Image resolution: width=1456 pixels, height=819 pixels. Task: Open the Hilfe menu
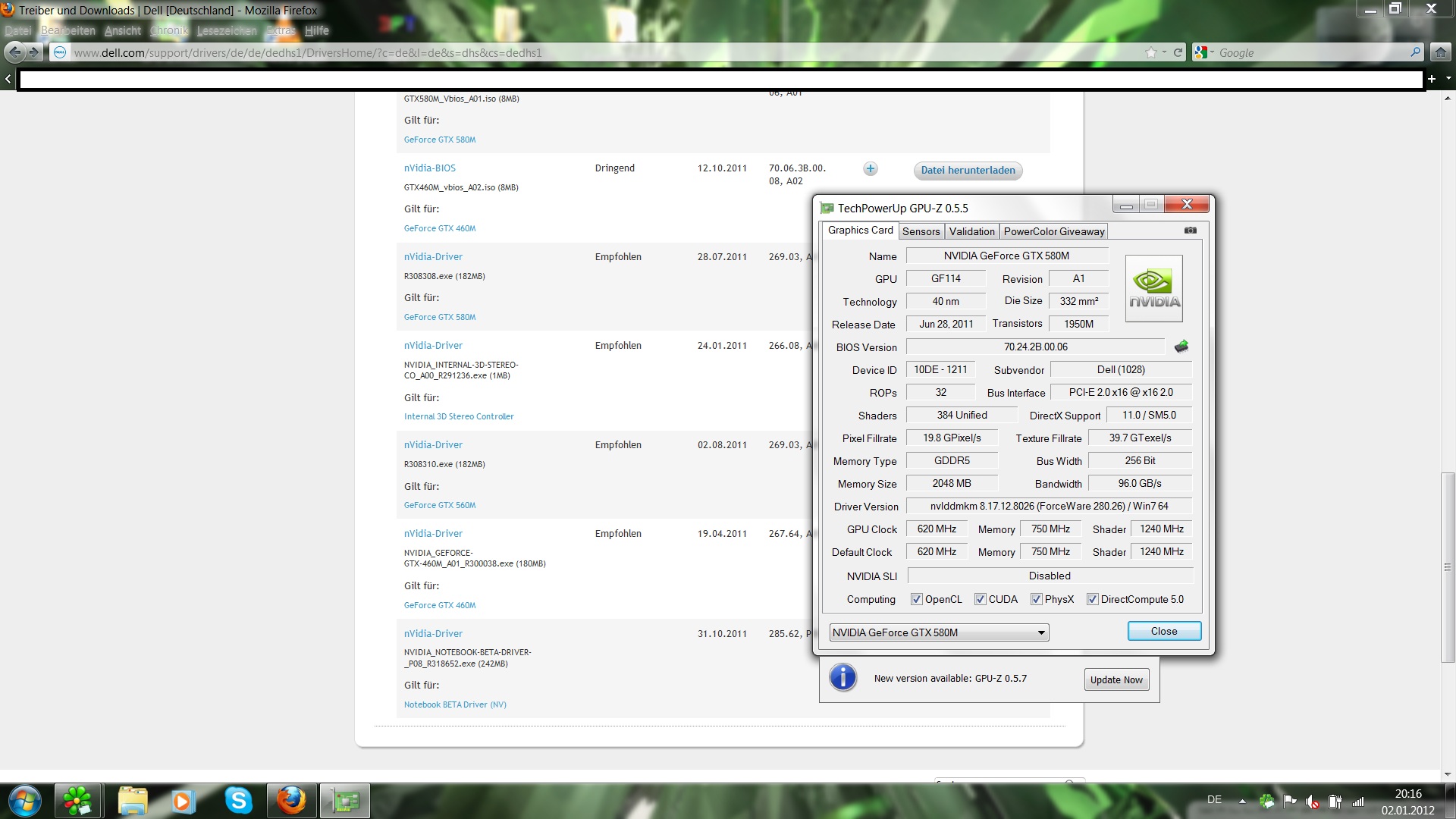point(317,30)
